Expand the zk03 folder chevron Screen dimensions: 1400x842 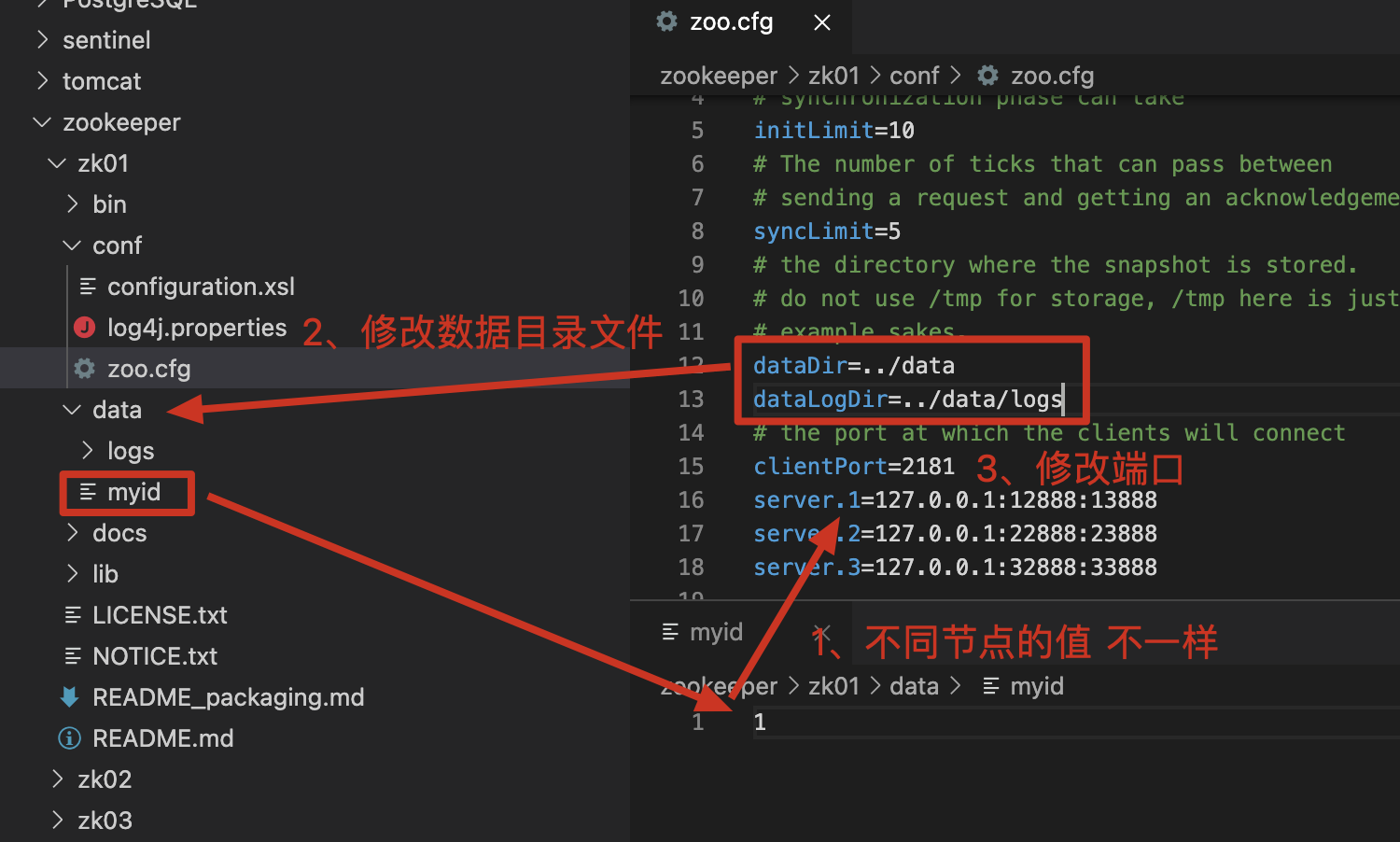coord(57,820)
